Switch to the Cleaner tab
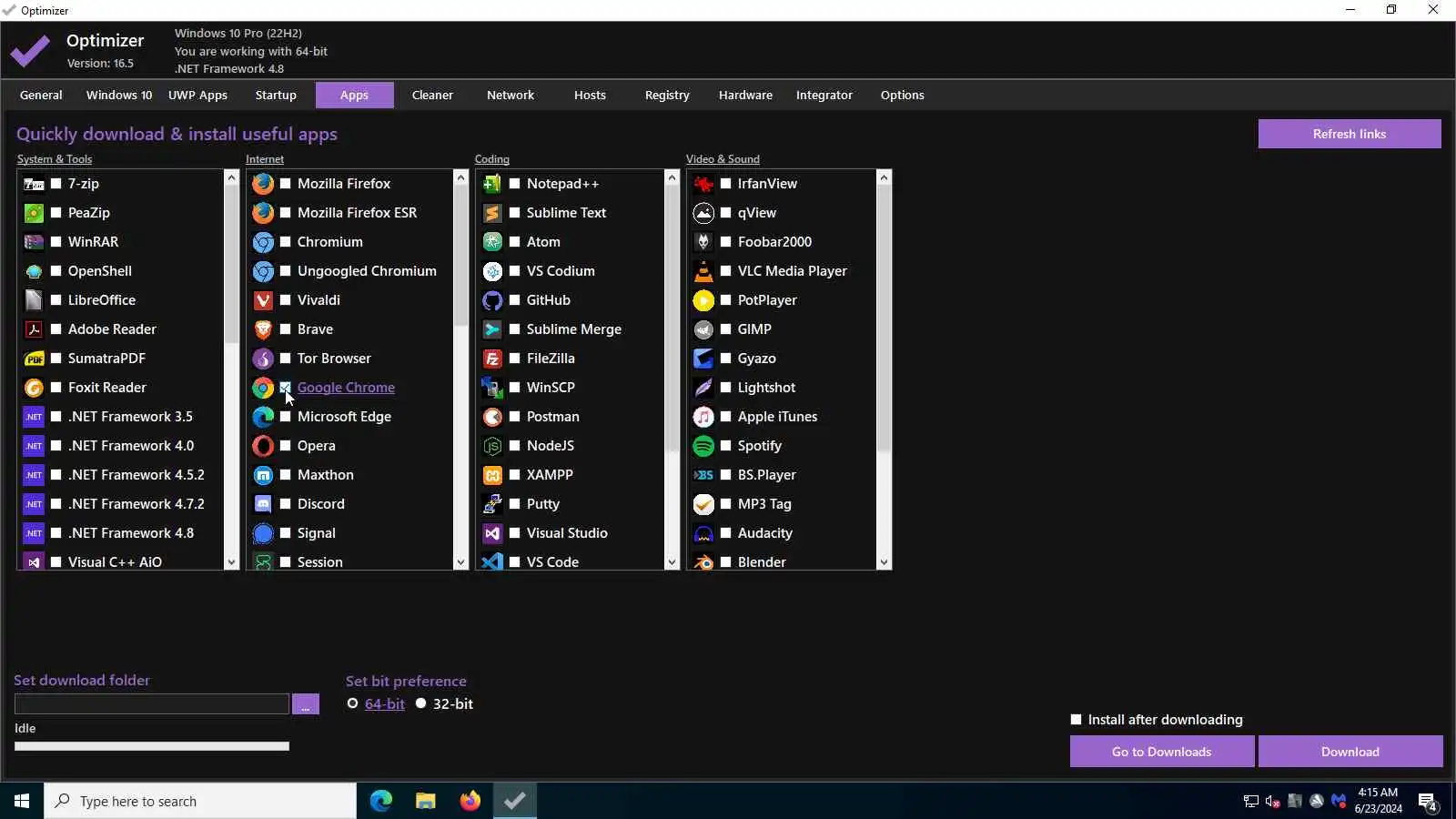 tap(432, 95)
